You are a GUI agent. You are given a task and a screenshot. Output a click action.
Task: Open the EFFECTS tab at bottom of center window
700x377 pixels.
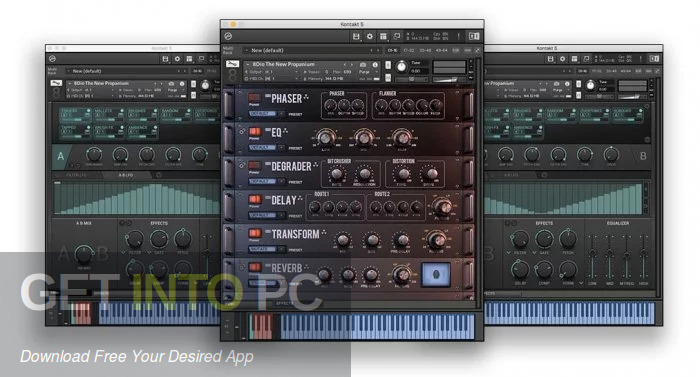(284, 304)
